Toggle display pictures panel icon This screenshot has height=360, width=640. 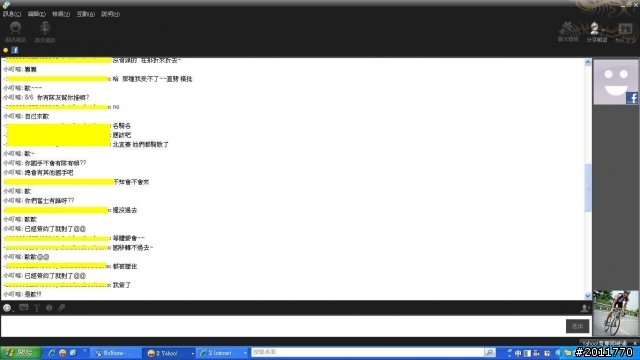pyautogui.click(x=585, y=308)
